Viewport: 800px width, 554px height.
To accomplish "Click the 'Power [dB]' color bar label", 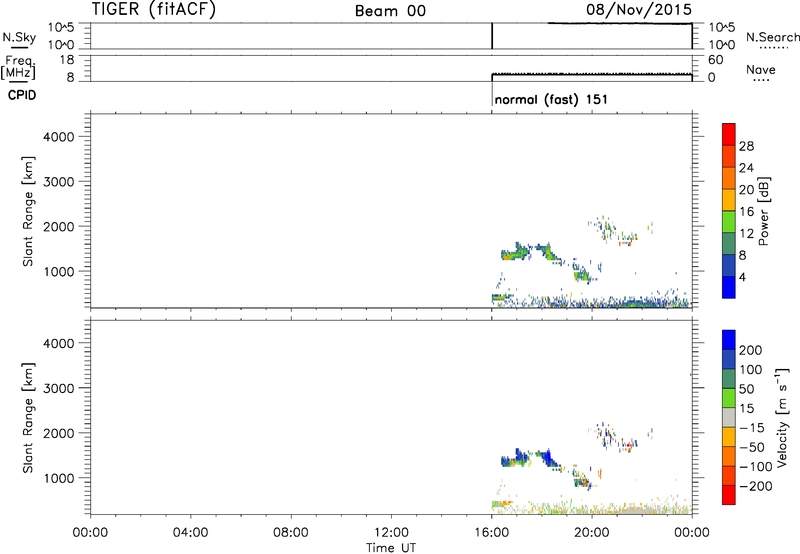I will (763, 211).
